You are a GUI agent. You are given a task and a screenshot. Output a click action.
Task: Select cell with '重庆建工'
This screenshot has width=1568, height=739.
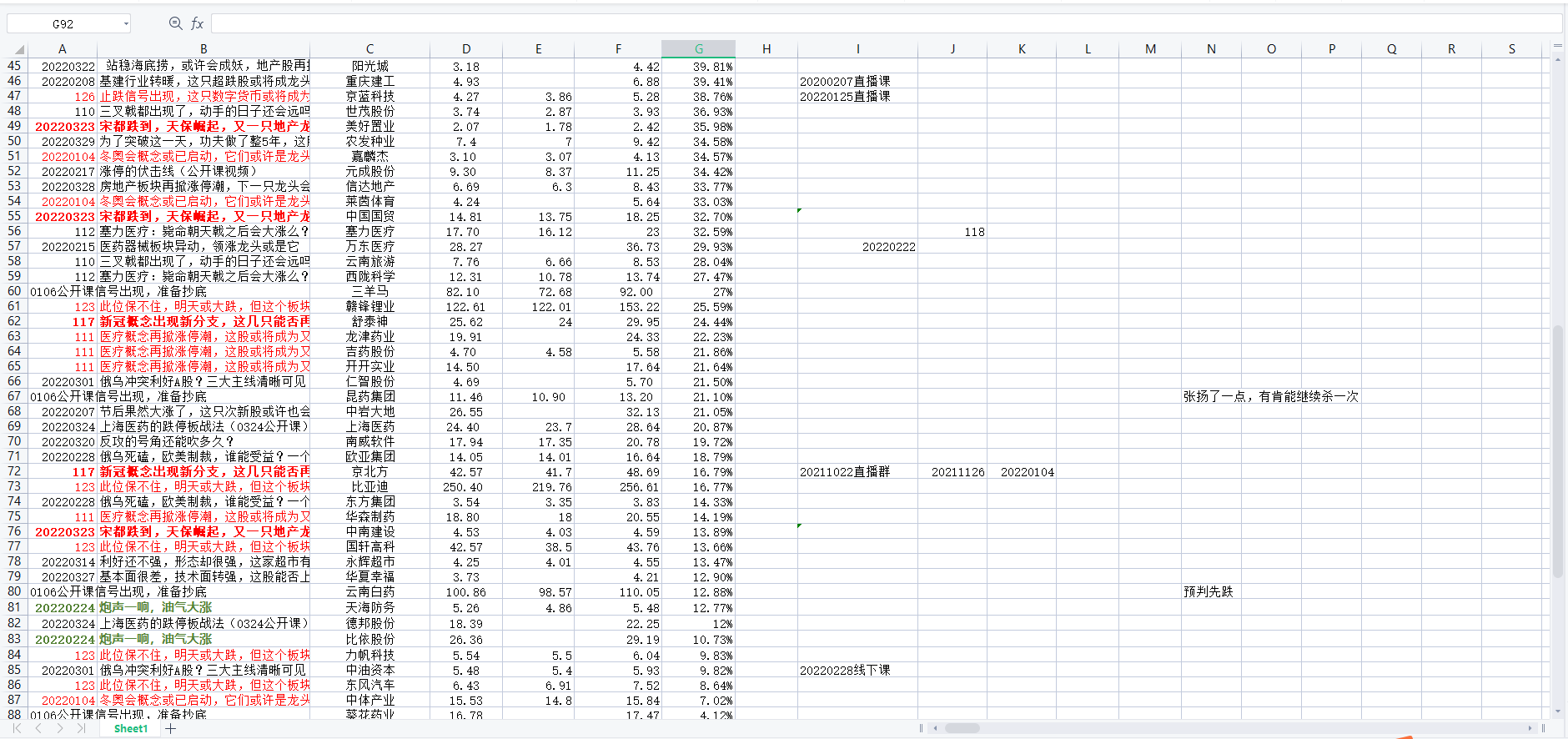[x=369, y=81]
